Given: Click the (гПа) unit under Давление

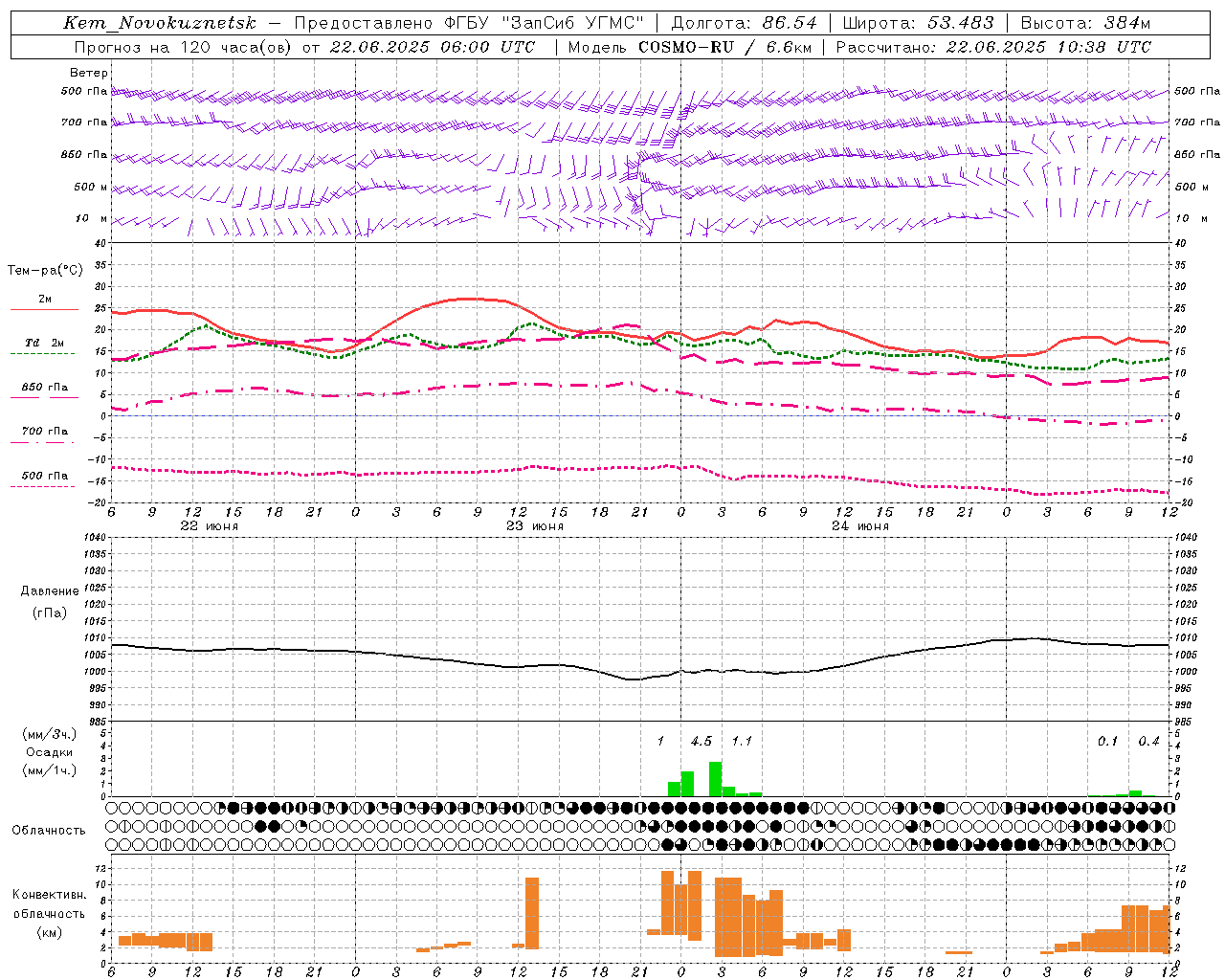Looking at the screenshot, I should (50, 612).
